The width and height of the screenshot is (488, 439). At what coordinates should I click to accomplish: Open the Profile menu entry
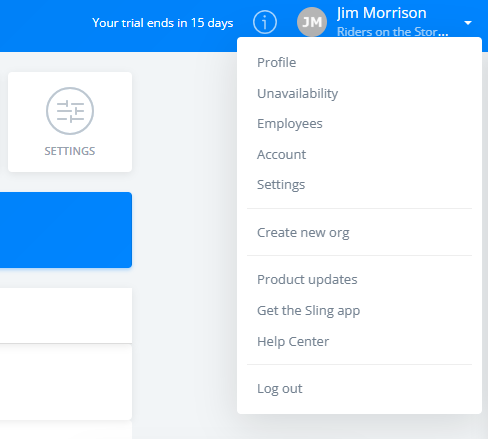pyautogui.click(x=276, y=62)
